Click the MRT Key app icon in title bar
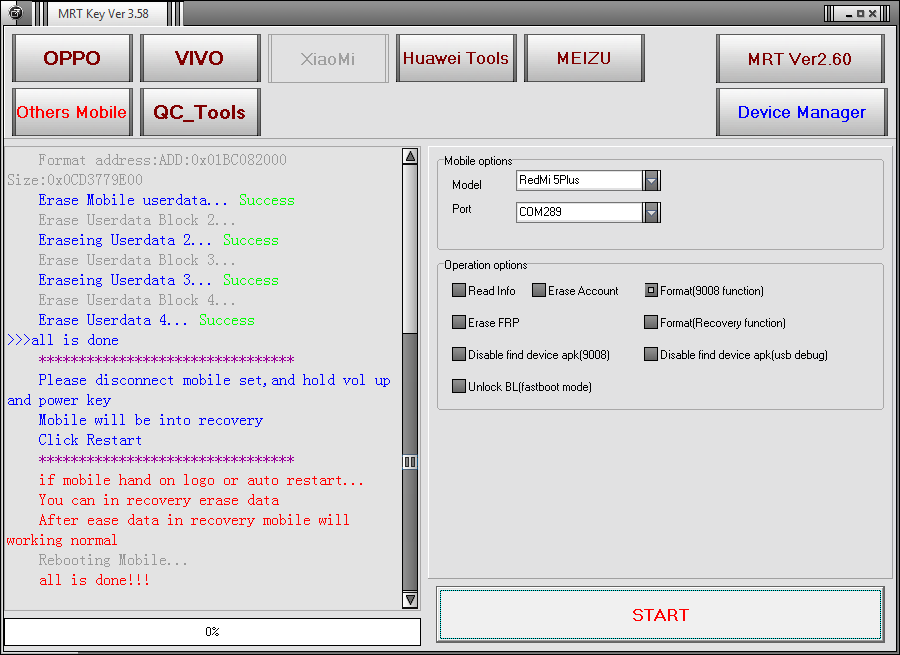The image size is (900, 655). [15, 13]
